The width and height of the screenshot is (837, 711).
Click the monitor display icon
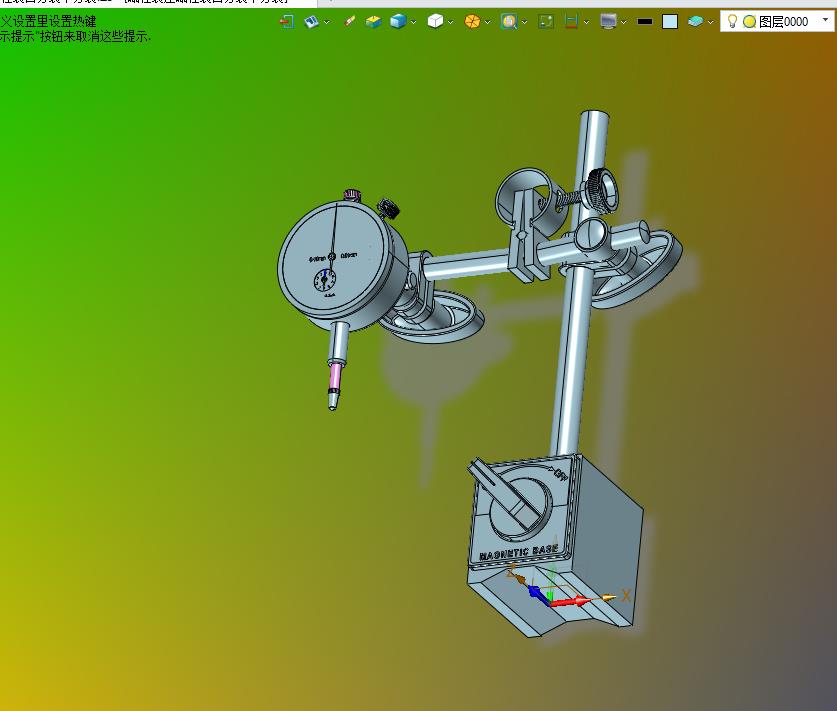[x=608, y=21]
